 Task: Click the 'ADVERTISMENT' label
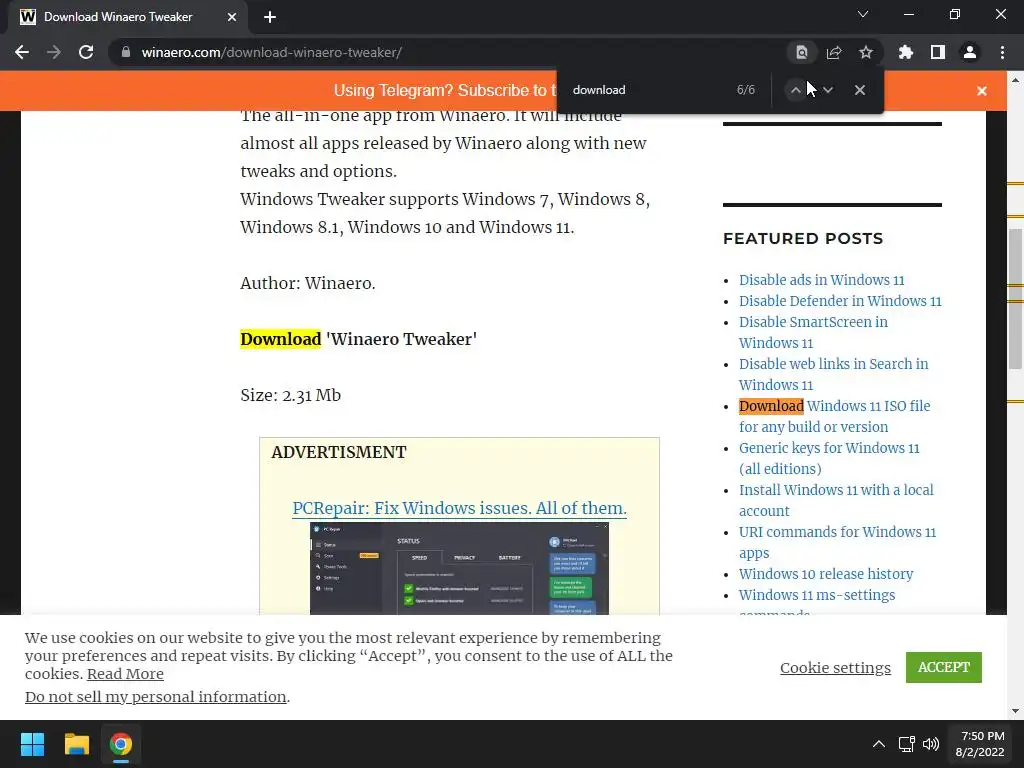pyautogui.click(x=339, y=452)
